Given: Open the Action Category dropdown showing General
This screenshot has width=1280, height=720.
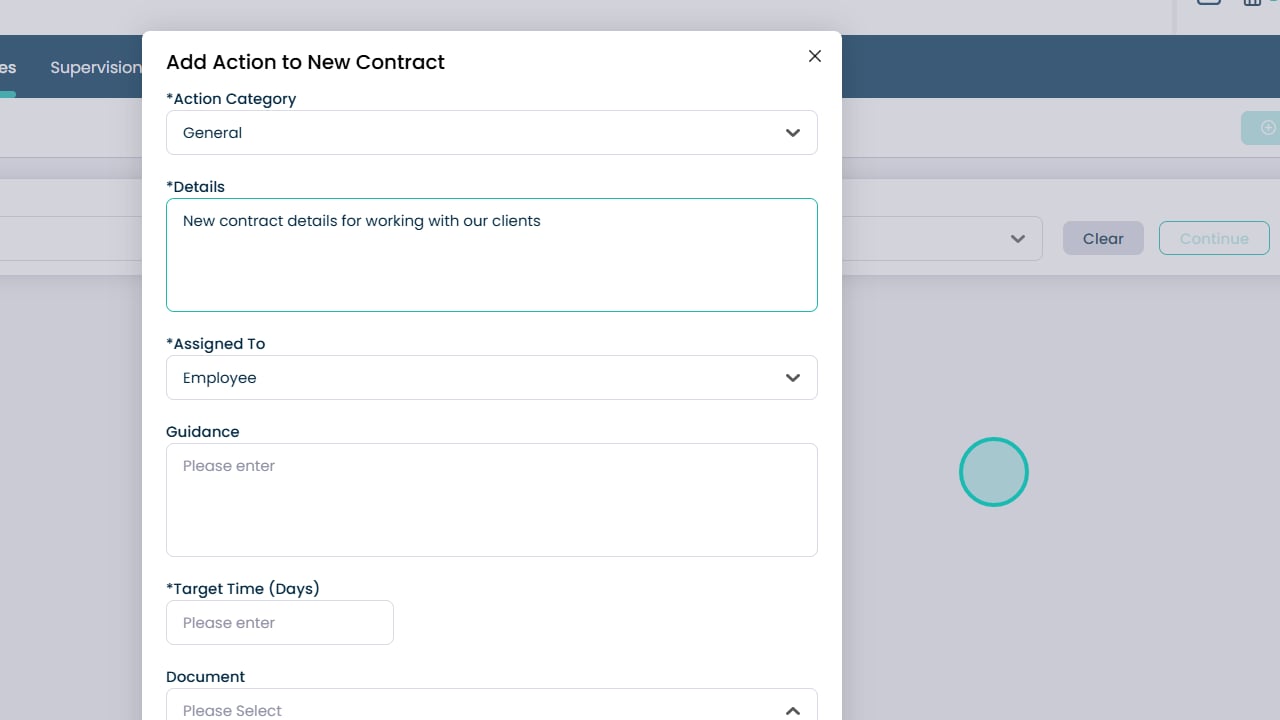Looking at the screenshot, I should 490,133.
